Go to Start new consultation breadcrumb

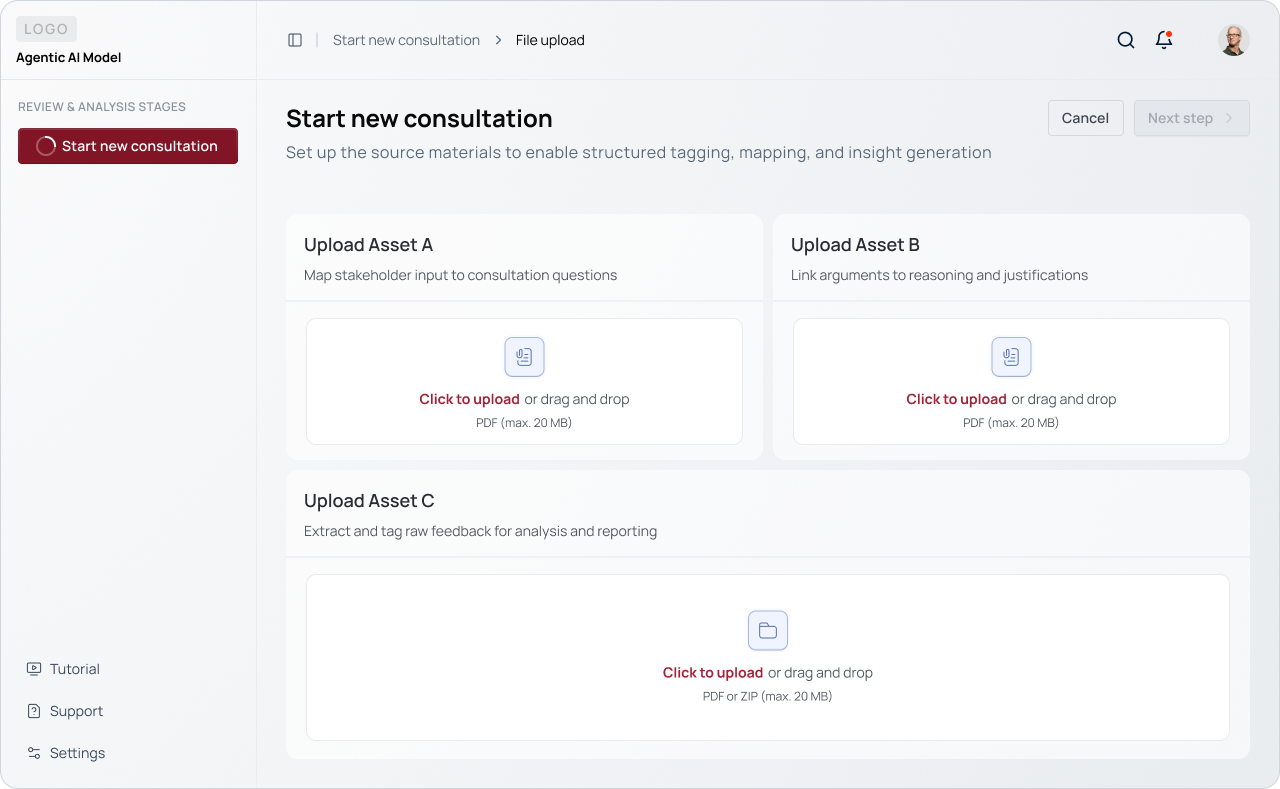coord(406,40)
